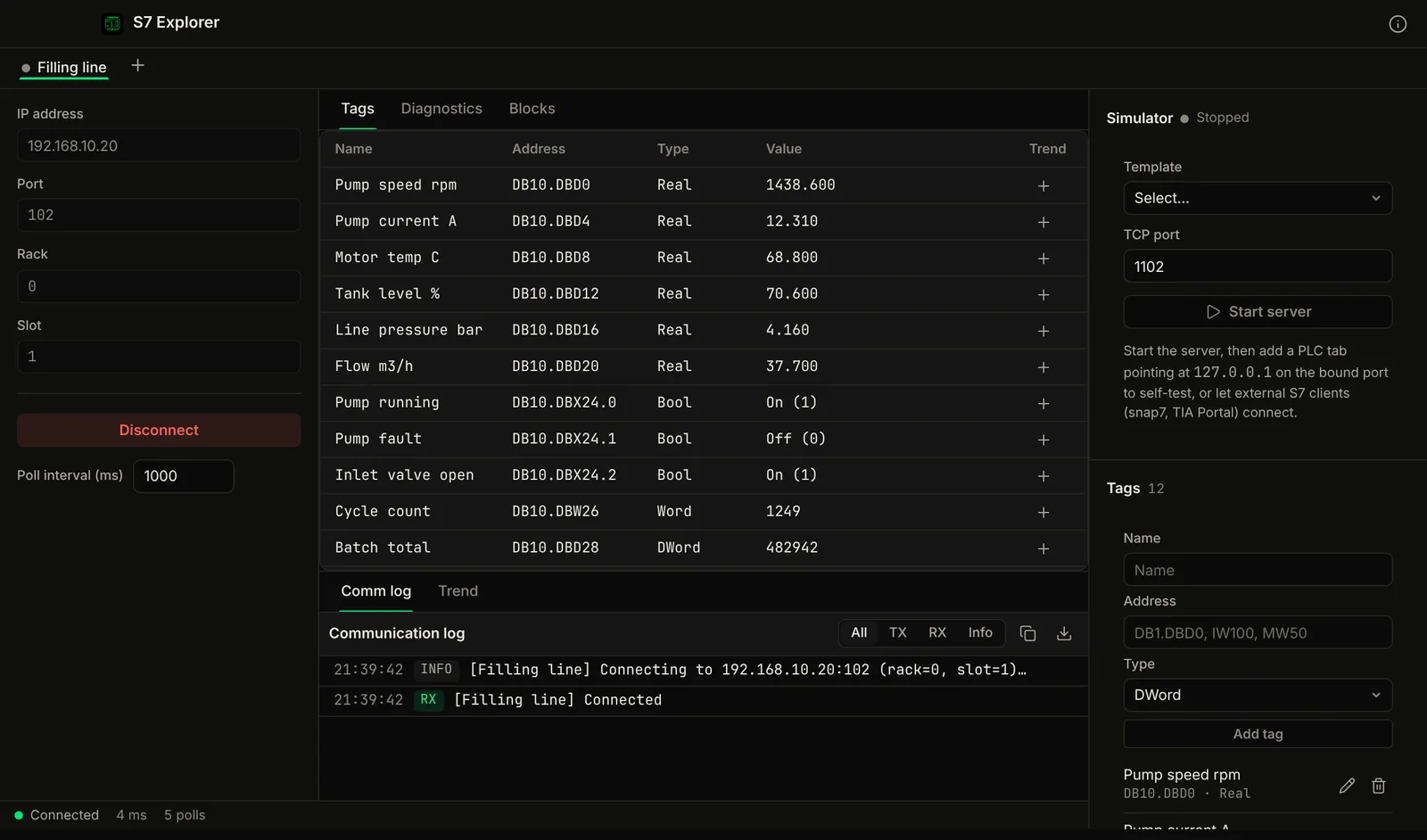Click the TCP port field

coord(1258,267)
